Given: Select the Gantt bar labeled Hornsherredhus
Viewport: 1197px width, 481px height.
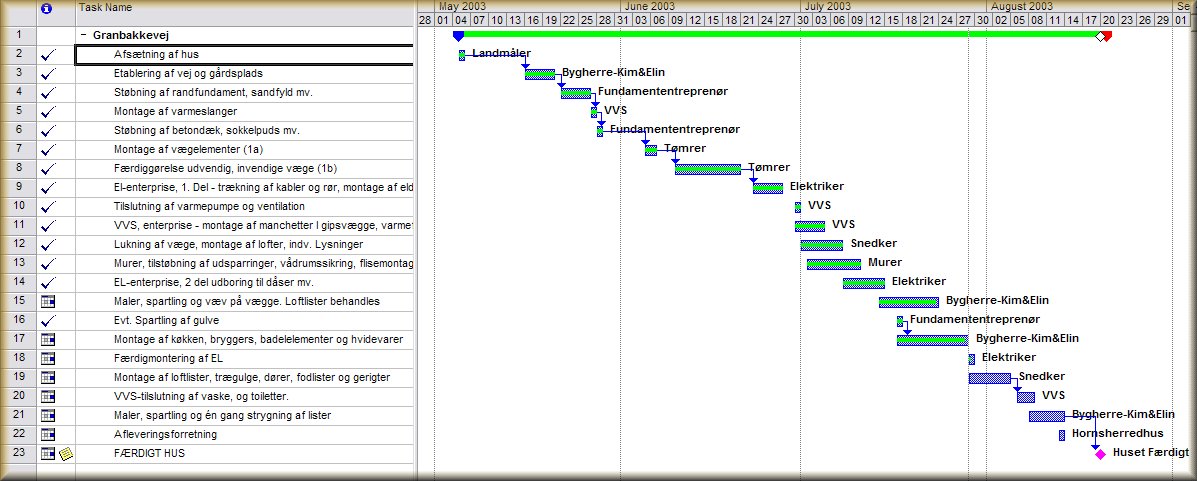Looking at the screenshot, I should [x=1062, y=435].
